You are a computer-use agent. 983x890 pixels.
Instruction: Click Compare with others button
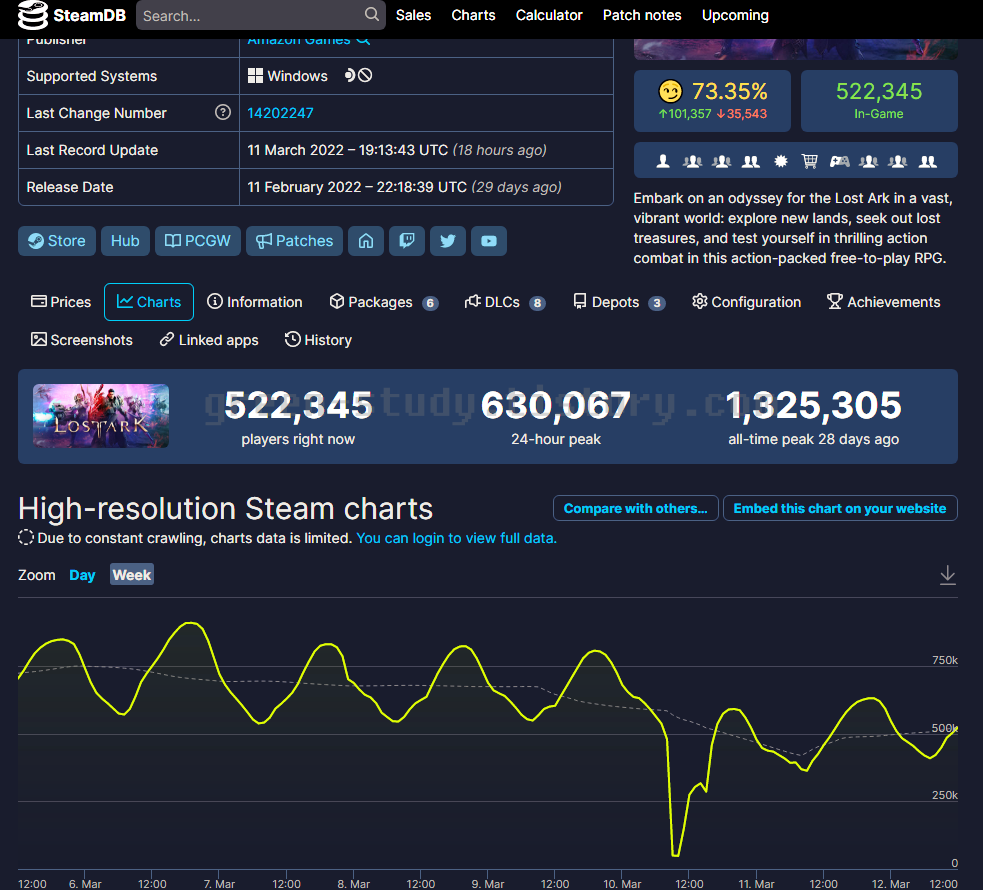[636, 508]
